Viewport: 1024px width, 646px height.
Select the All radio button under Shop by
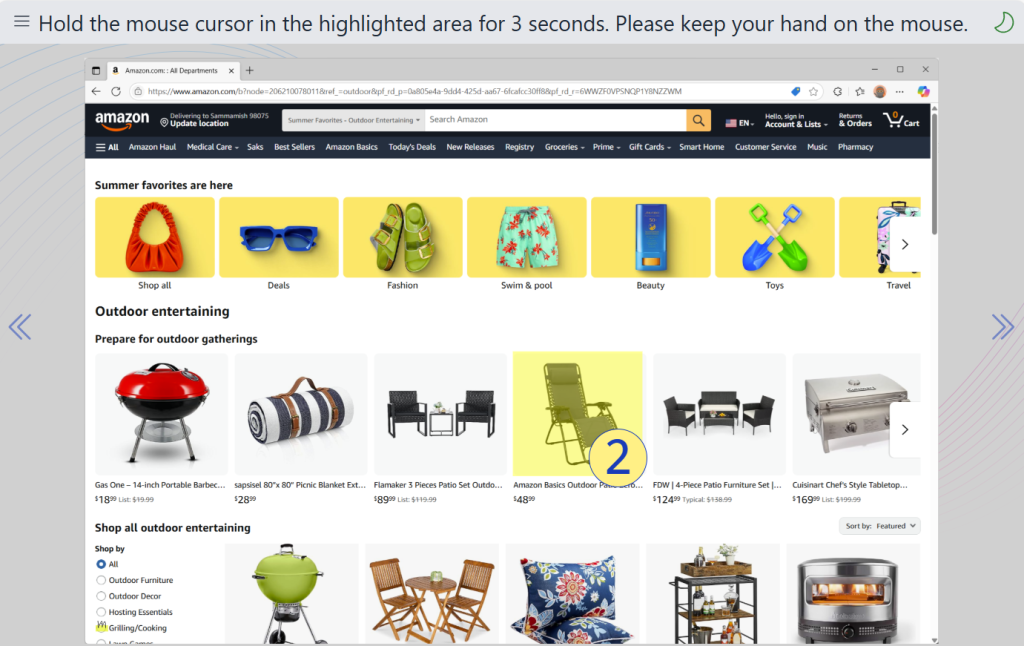(x=101, y=564)
